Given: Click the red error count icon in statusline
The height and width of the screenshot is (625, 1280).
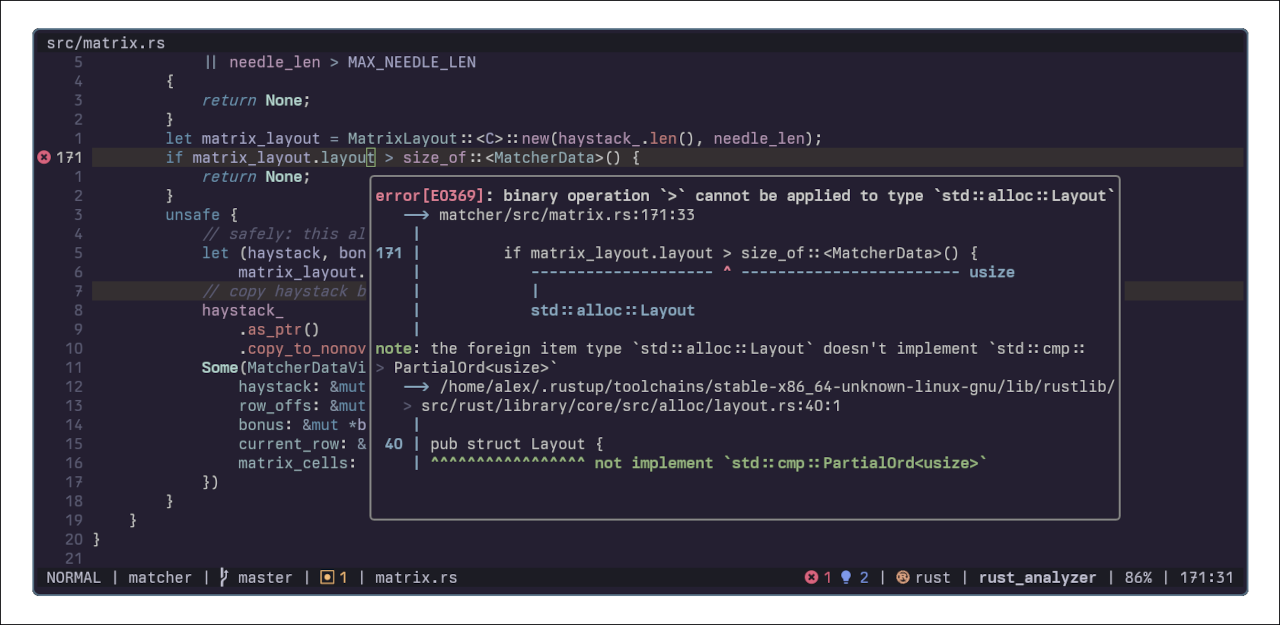Looking at the screenshot, I should 811,577.
